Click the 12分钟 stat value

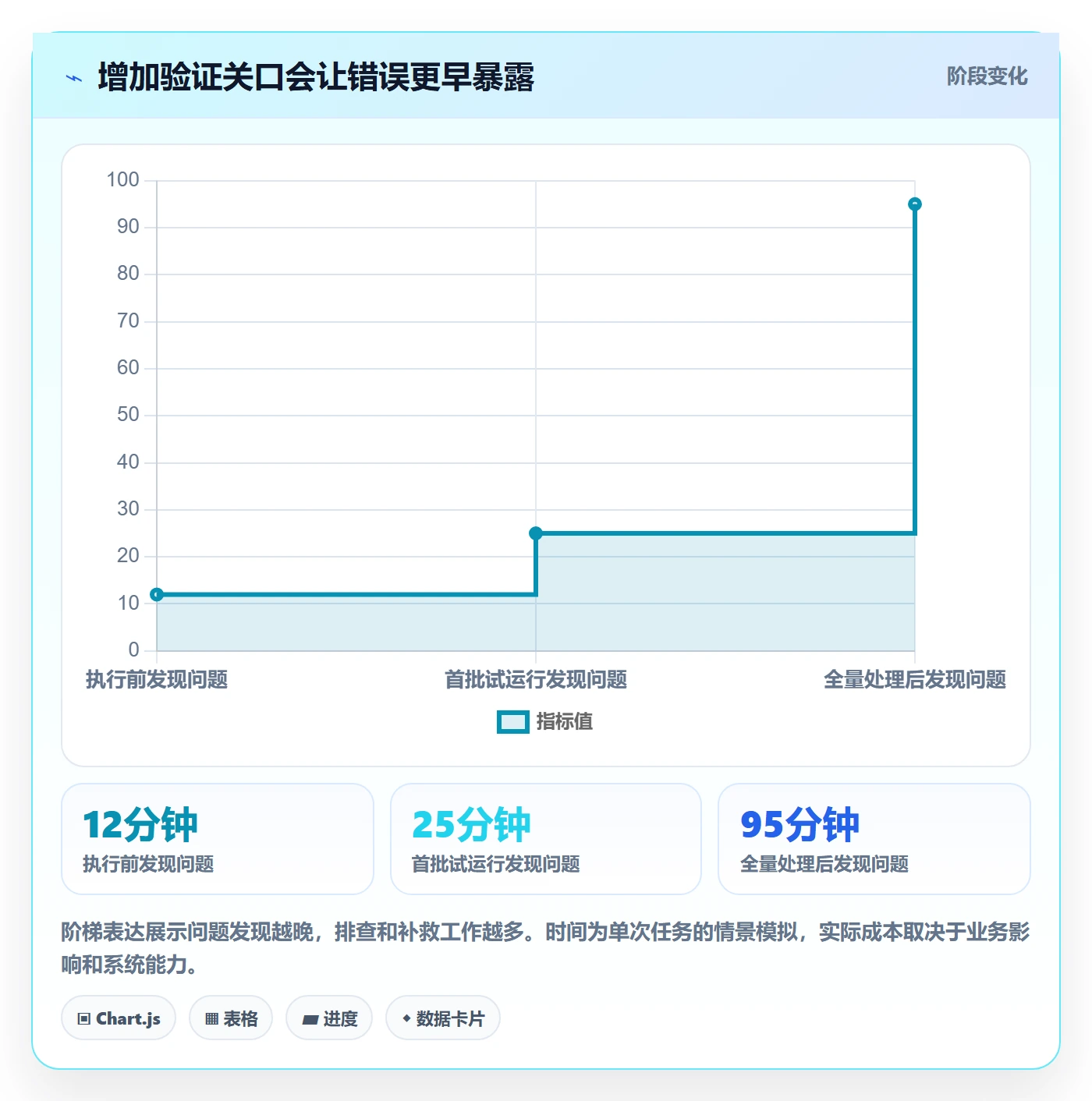coord(140,825)
